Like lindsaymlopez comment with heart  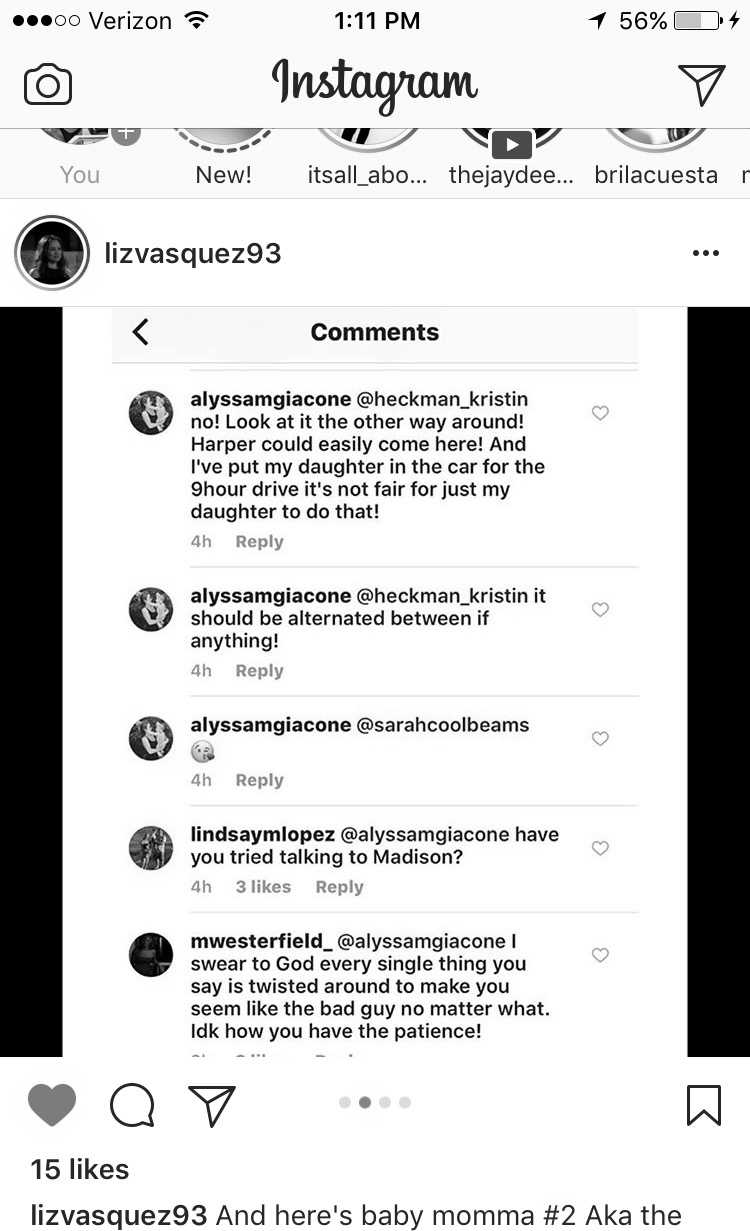pyautogui.click(x=600, y=848)
